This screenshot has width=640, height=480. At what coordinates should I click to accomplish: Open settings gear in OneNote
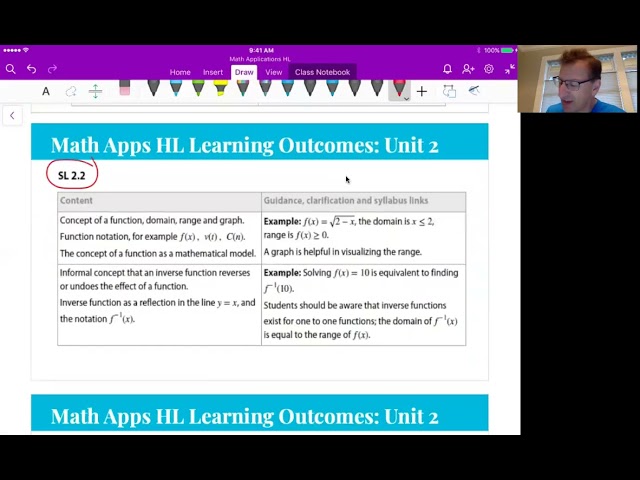(489, 69)
